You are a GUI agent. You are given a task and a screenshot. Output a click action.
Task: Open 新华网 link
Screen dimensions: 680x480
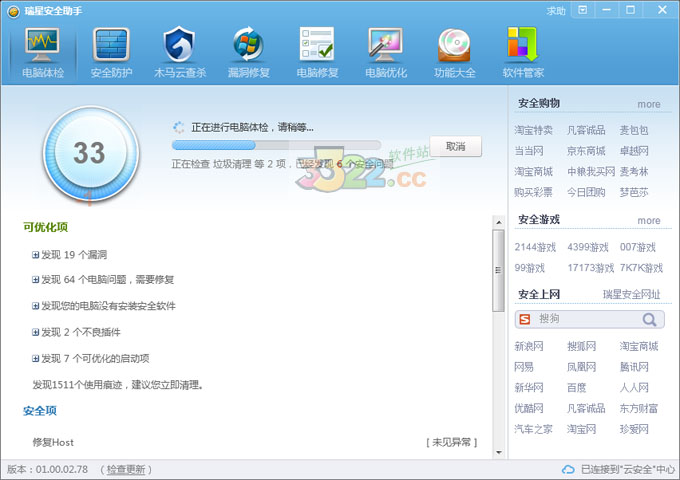(x=529, y=388)
